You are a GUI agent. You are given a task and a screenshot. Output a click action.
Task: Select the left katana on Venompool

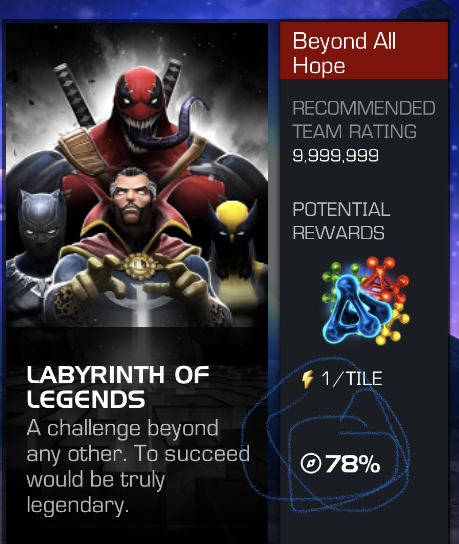76,95
